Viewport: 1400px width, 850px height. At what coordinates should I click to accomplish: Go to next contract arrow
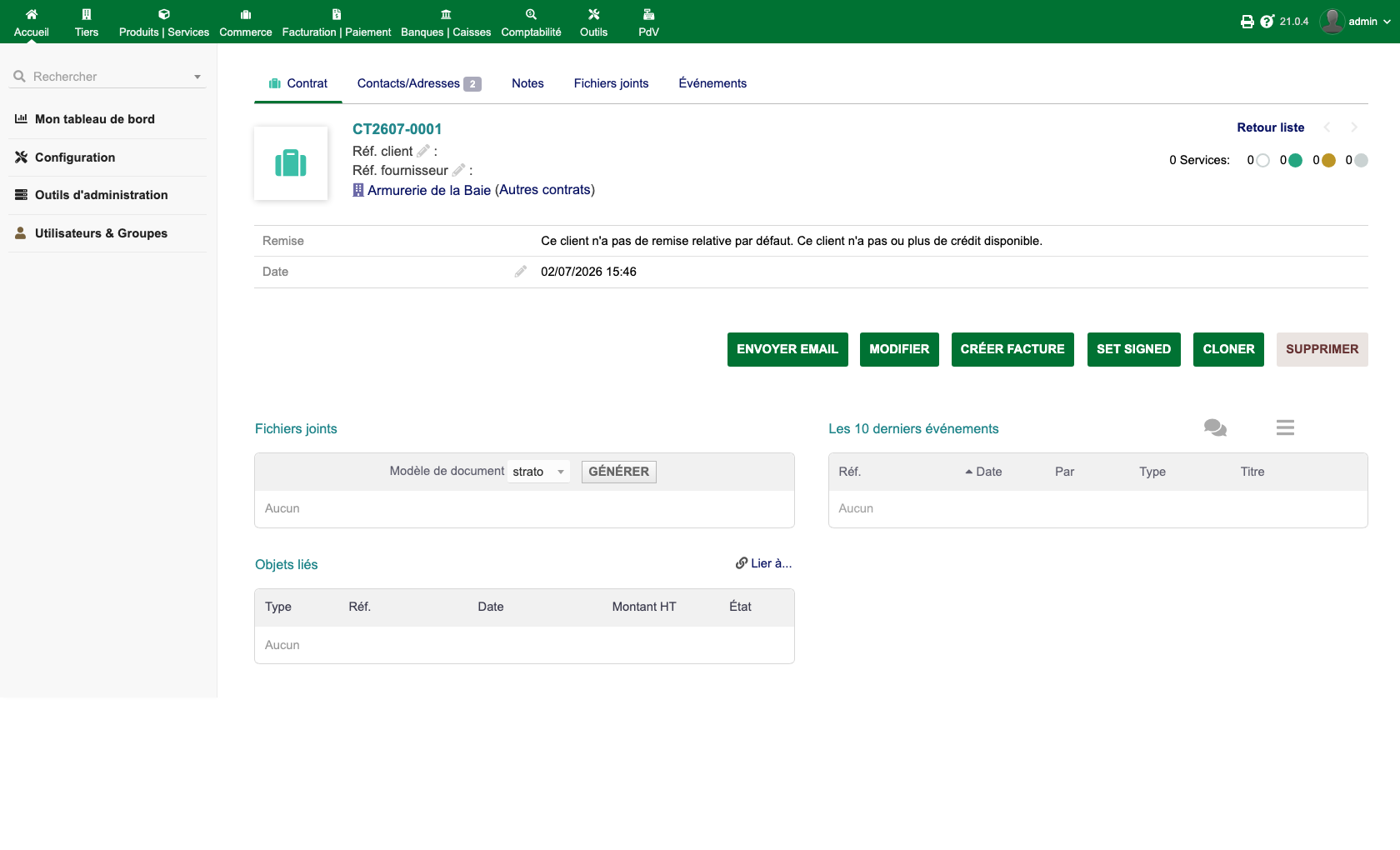(x=1354, y=127)
